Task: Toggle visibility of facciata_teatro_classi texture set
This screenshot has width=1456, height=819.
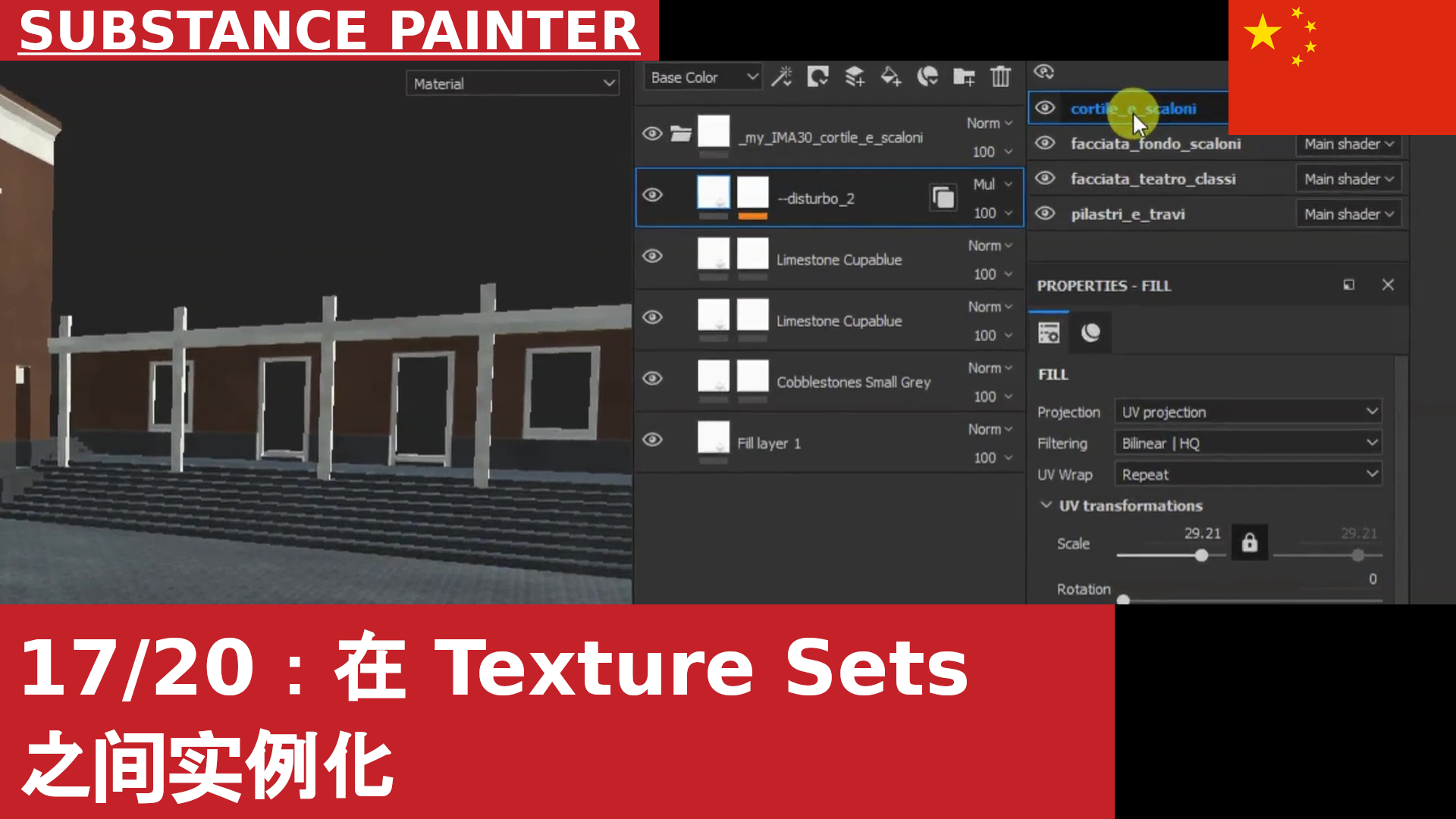Action: click(x=1046, y=178)
